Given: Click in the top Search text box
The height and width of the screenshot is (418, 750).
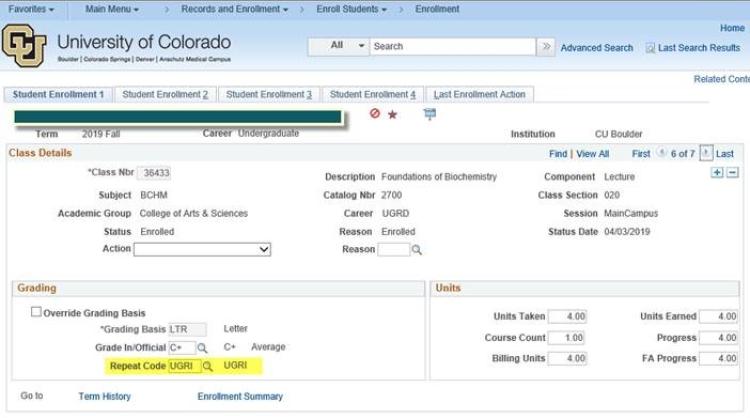Looking at the screenshot, I should click(x=452, y=46).
